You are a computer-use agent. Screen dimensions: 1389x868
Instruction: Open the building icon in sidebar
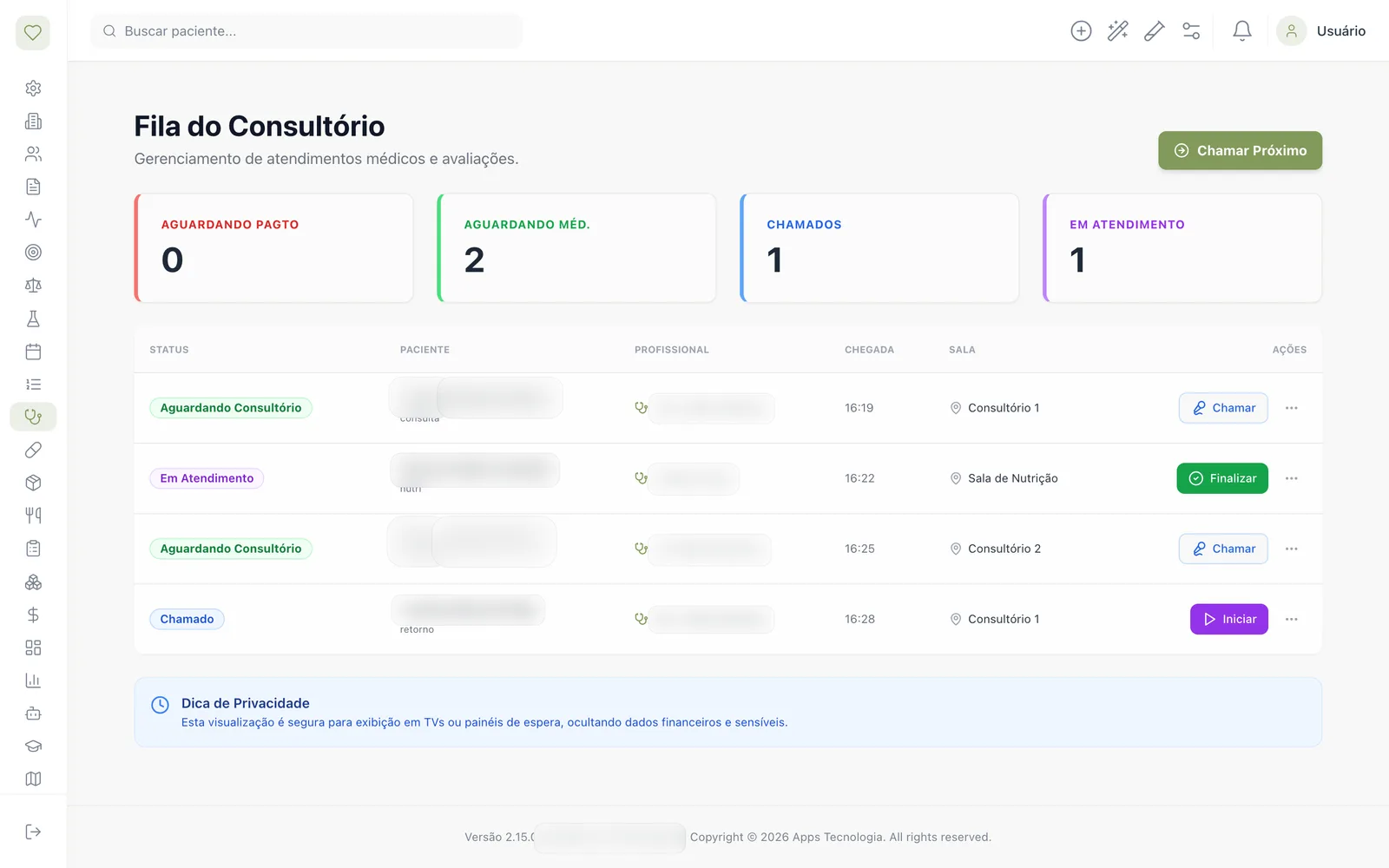coord(33,122)
